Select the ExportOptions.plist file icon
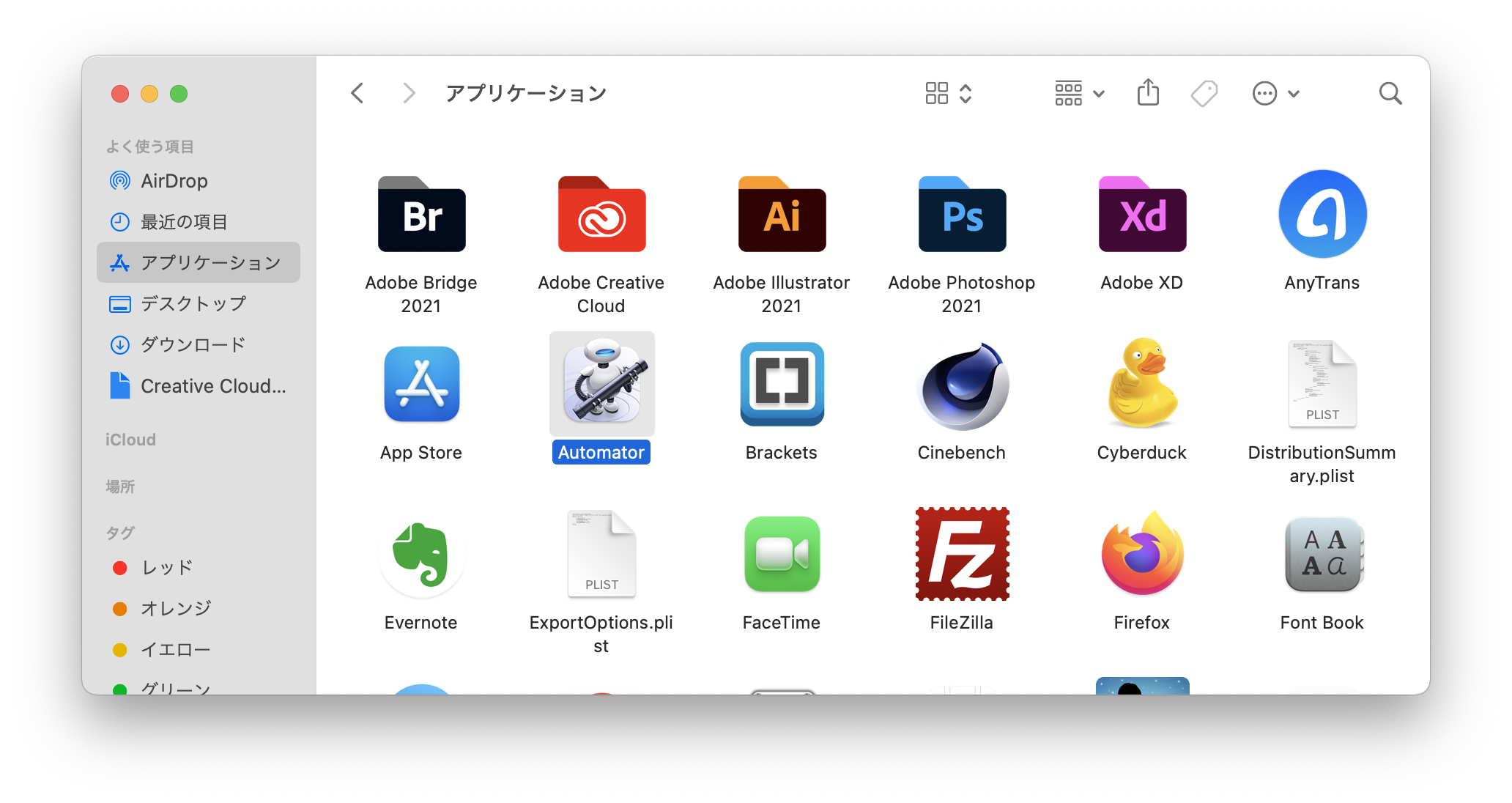The image size is (1512, 803). coord(601,554)
